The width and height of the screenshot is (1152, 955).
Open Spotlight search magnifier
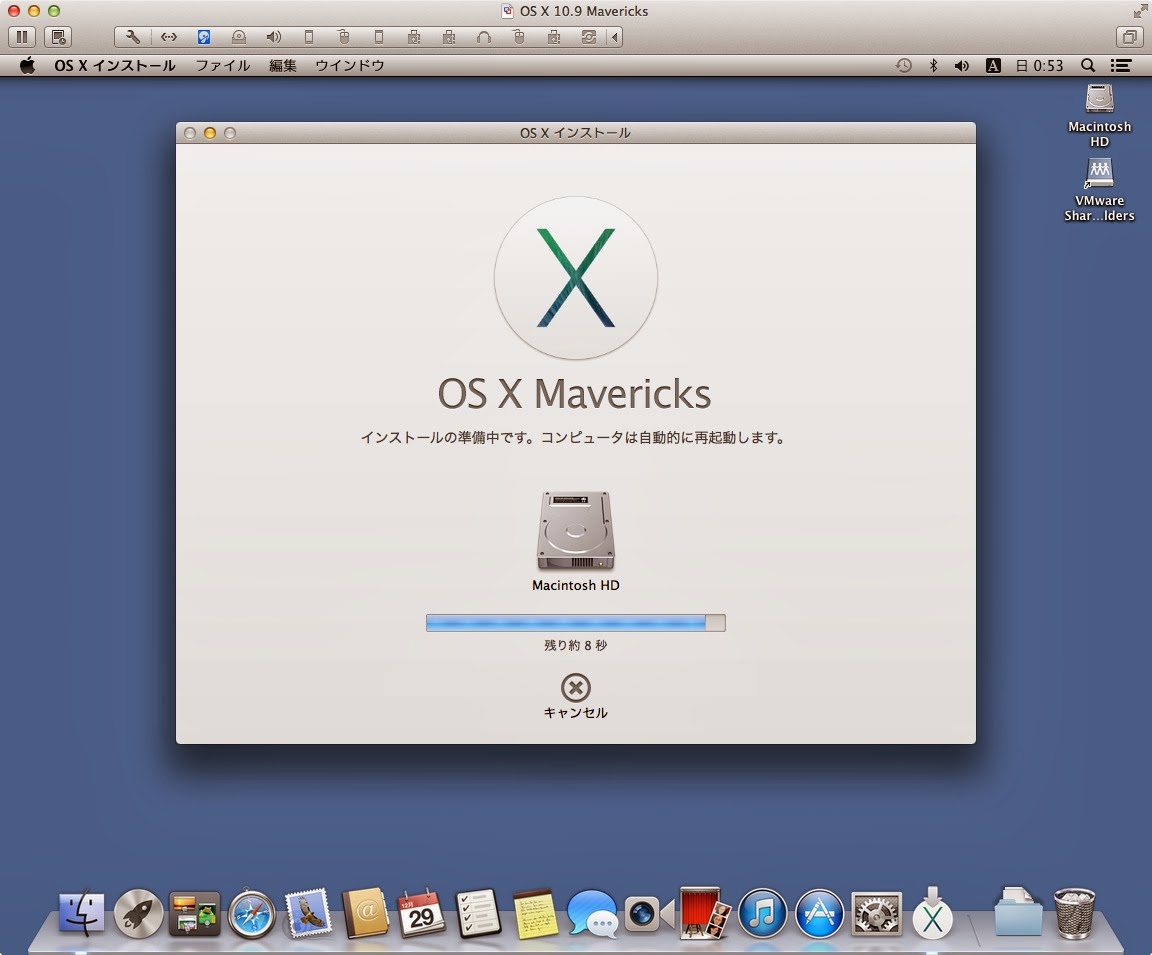[x=1088, y=65]
